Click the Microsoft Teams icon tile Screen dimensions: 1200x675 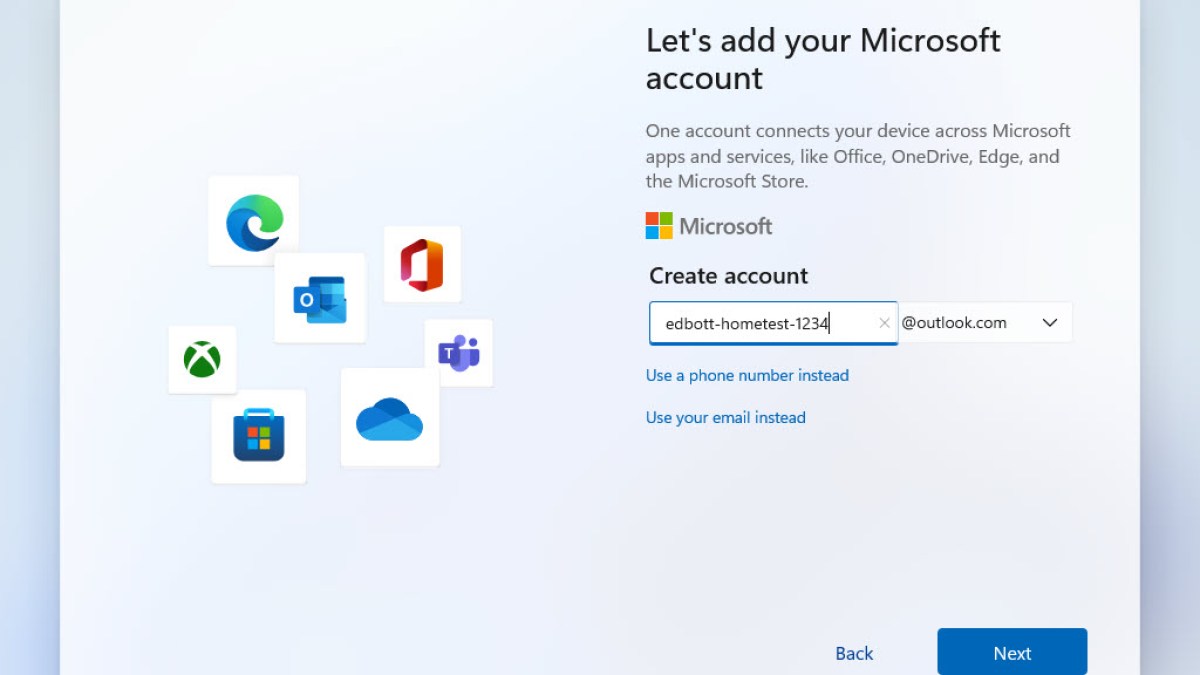pos(459,353)
